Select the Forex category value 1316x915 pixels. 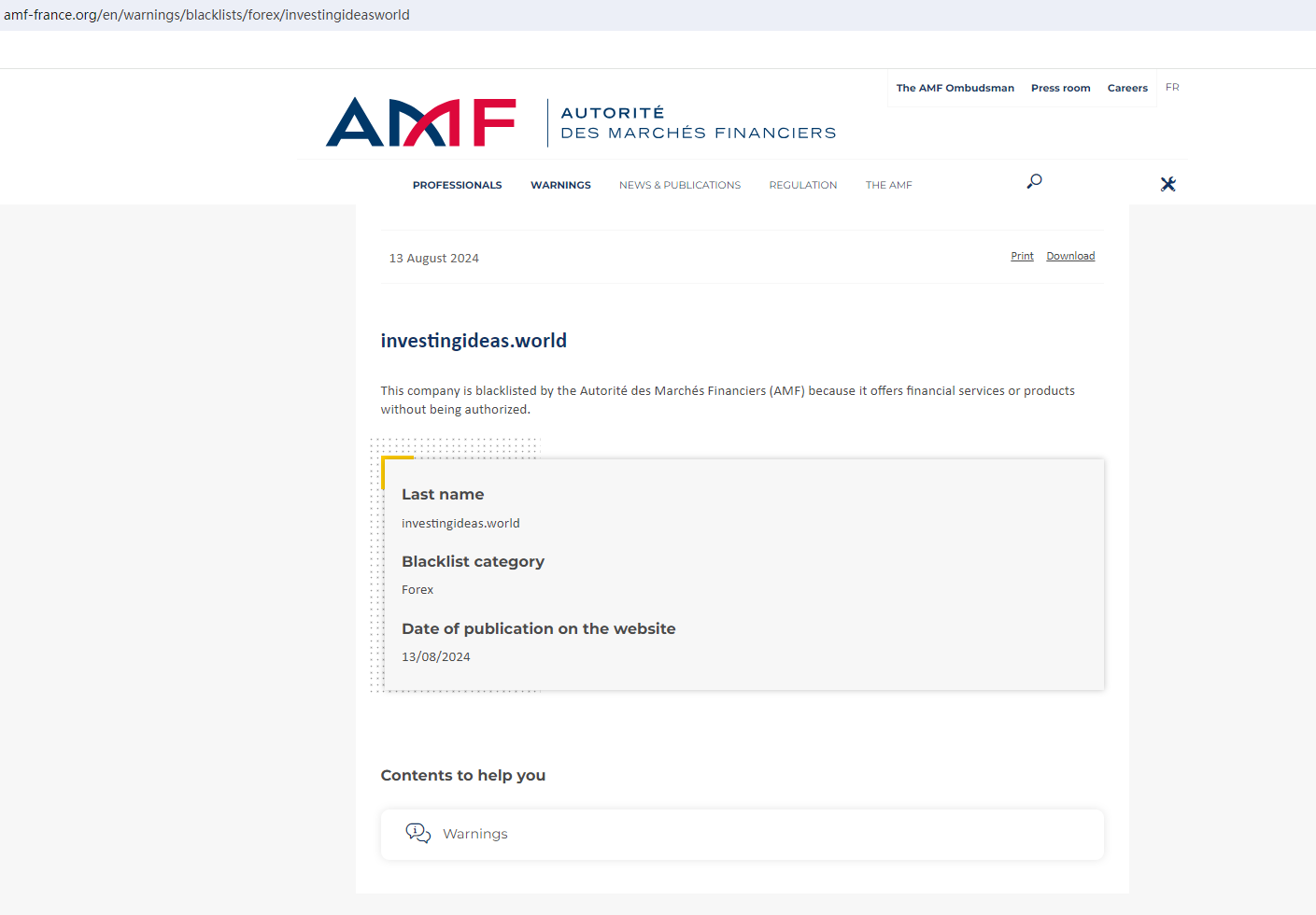tap(417, 590)
